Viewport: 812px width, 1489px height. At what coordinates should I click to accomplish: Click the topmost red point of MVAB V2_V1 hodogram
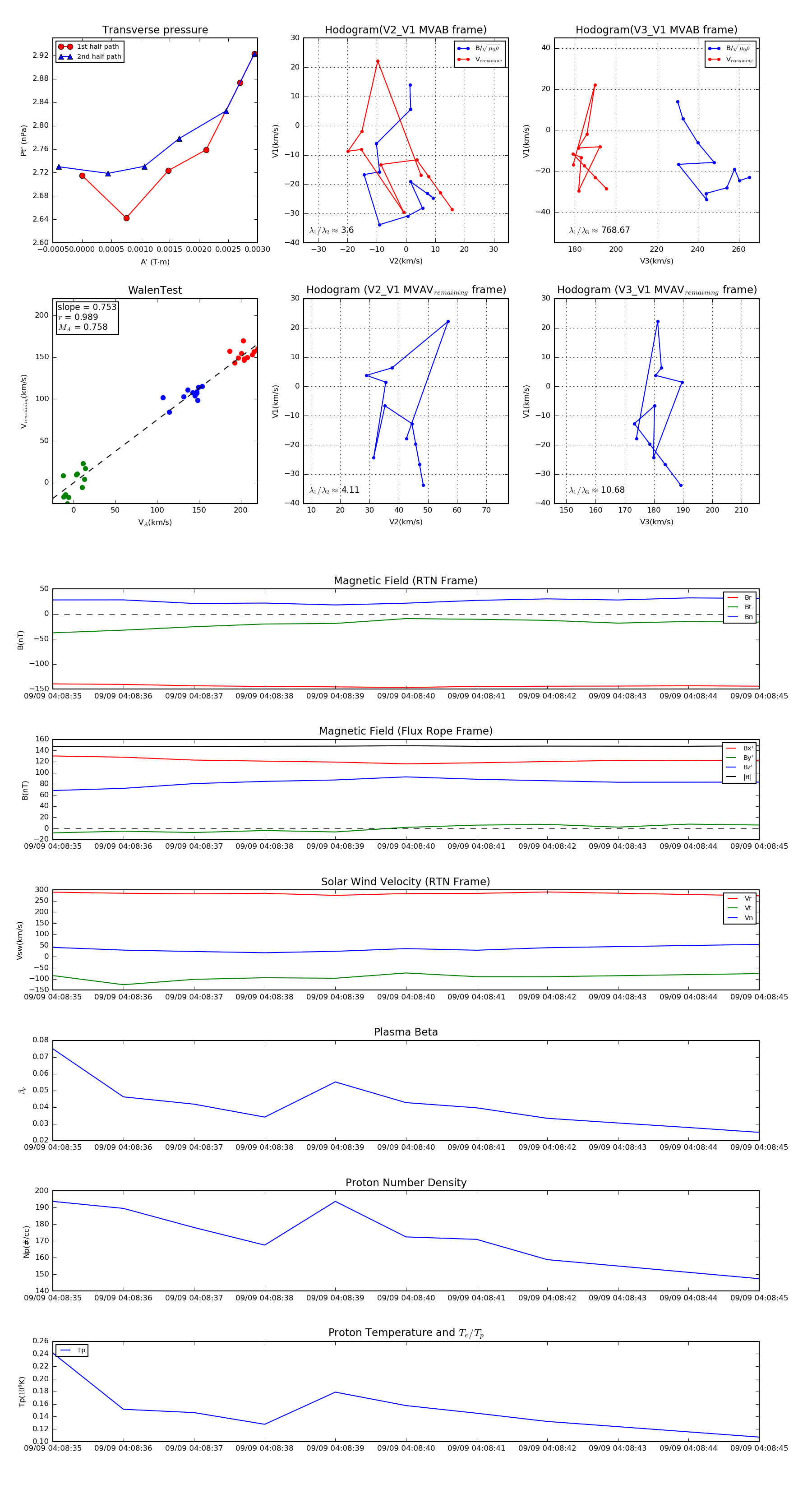pyautogui.click(x=378, y=61)
